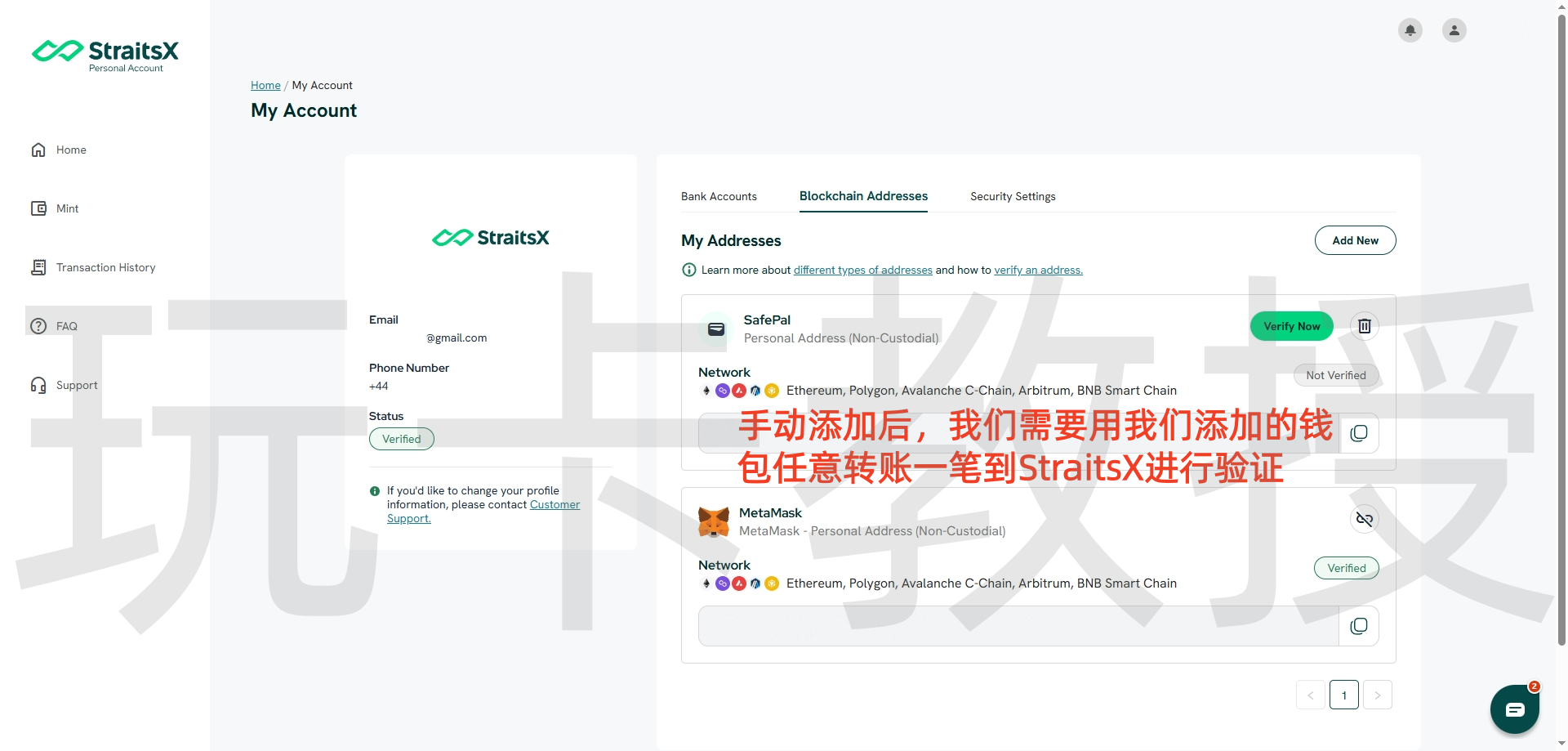Click the notifications bell icon

point(1410,31)
